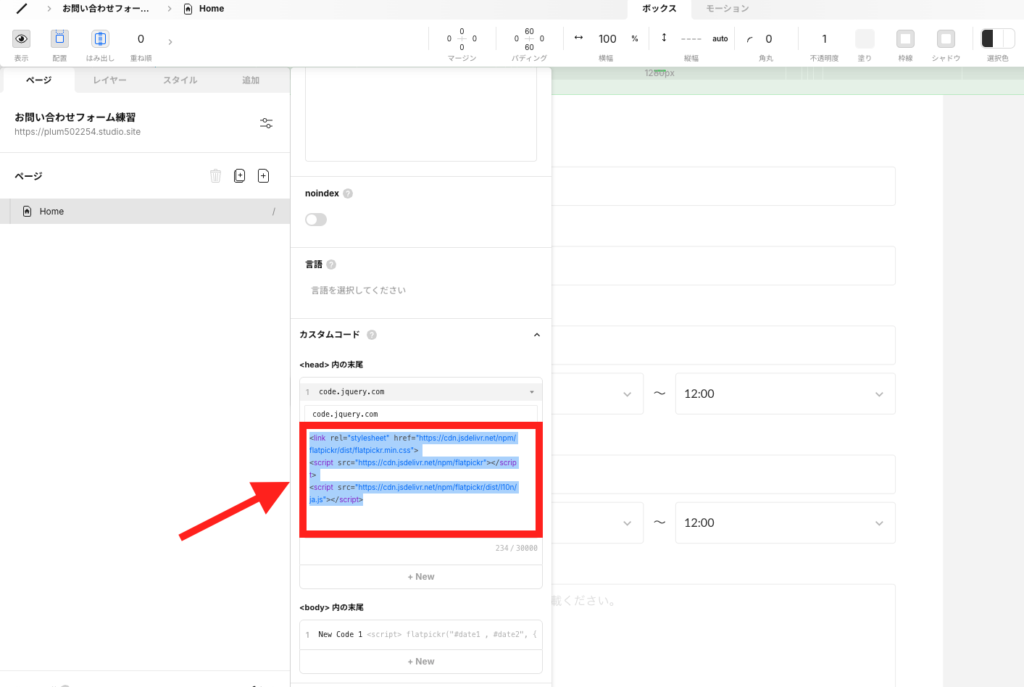The width and height of the screenshot is (1024, 687).
Task: Switch to the ボックス tab
Action: (x=659, y=8)
